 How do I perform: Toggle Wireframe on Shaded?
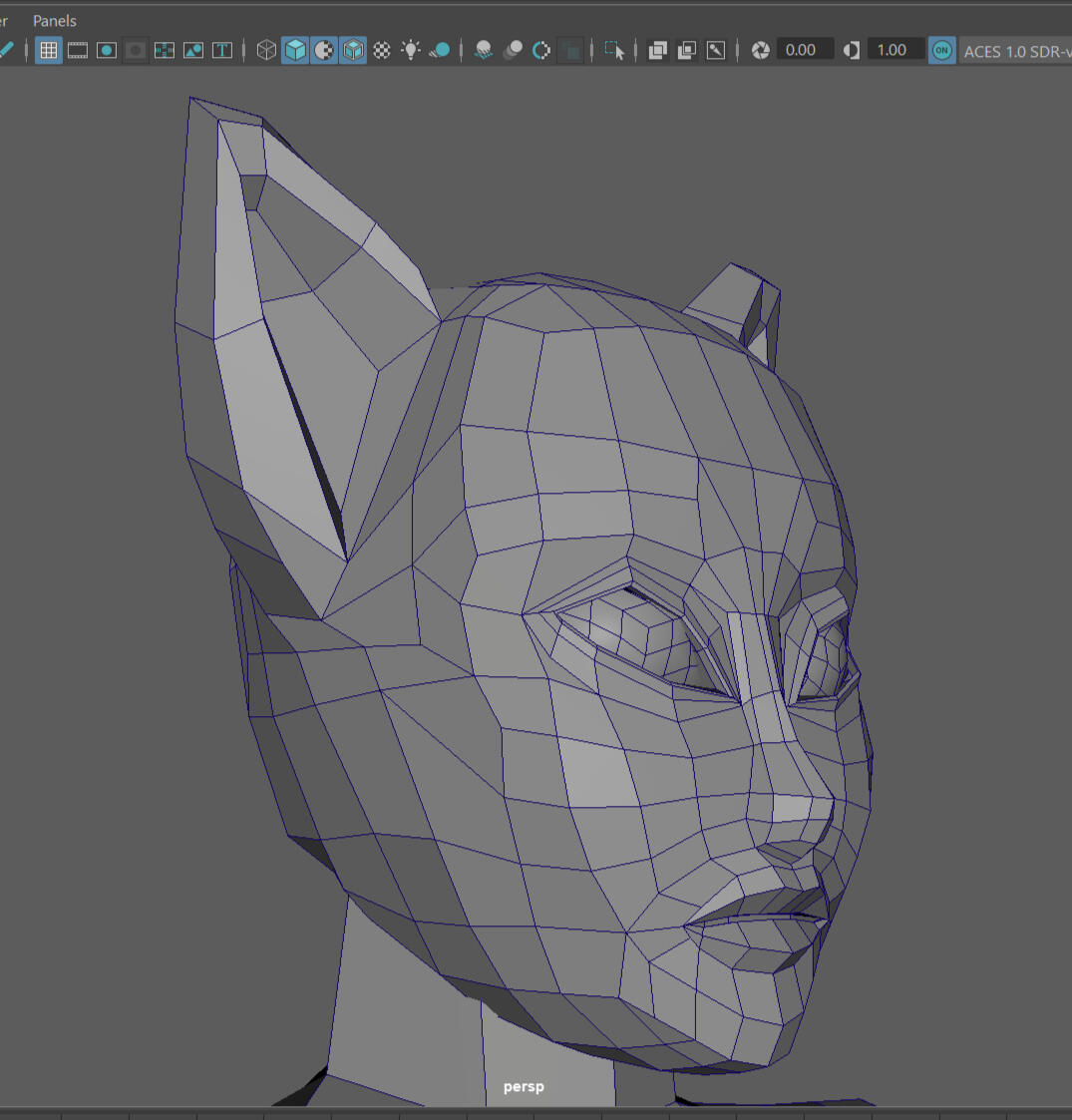(353, 50)
